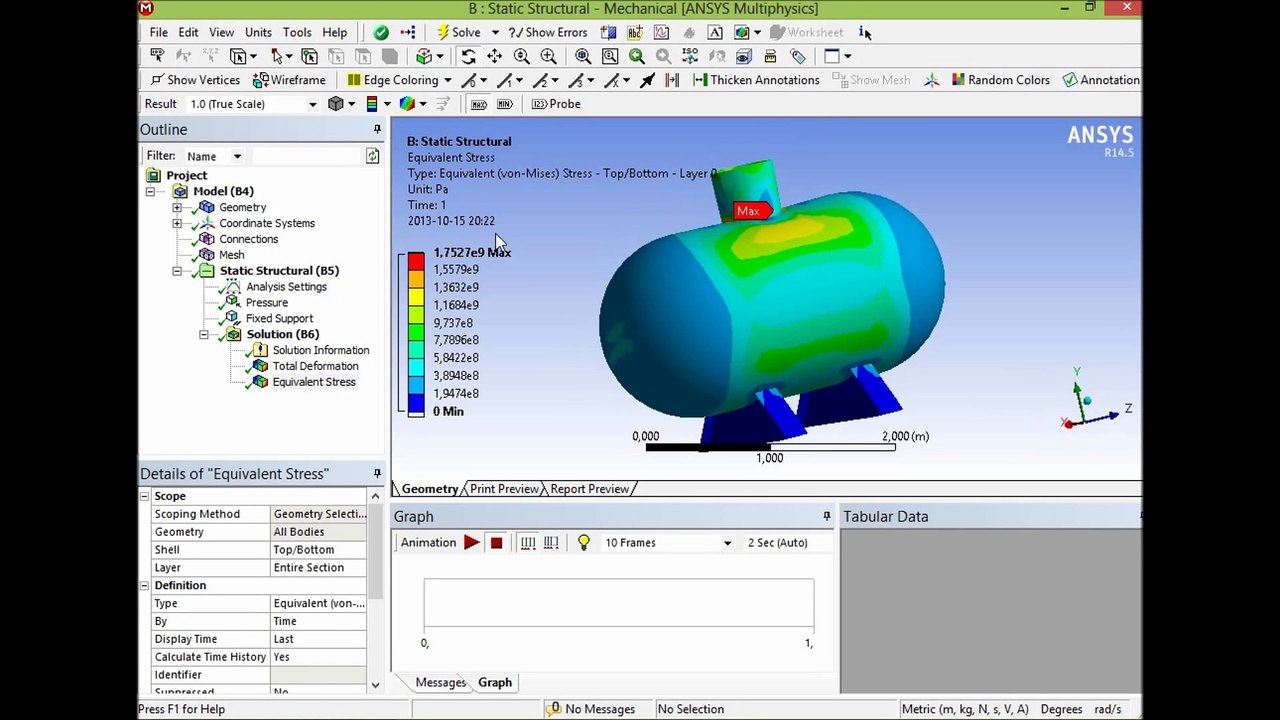
Task: Select the Rotate view tool
Action: (468, 57)
